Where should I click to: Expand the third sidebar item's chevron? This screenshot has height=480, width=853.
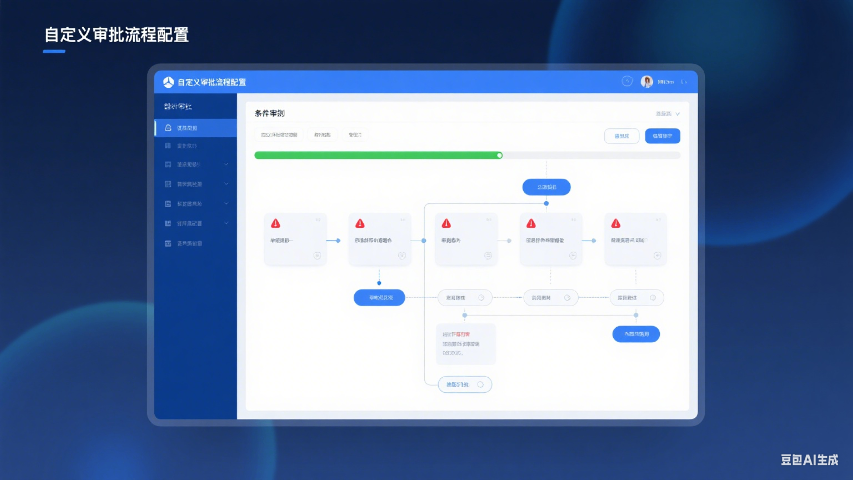pyautogui.click(x=226, y=164)
